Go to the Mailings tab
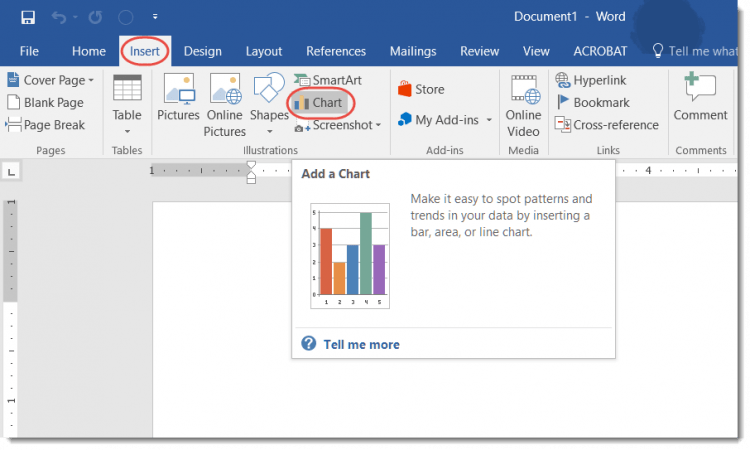The width and height of the screenshot is (750, 450). 413,51
